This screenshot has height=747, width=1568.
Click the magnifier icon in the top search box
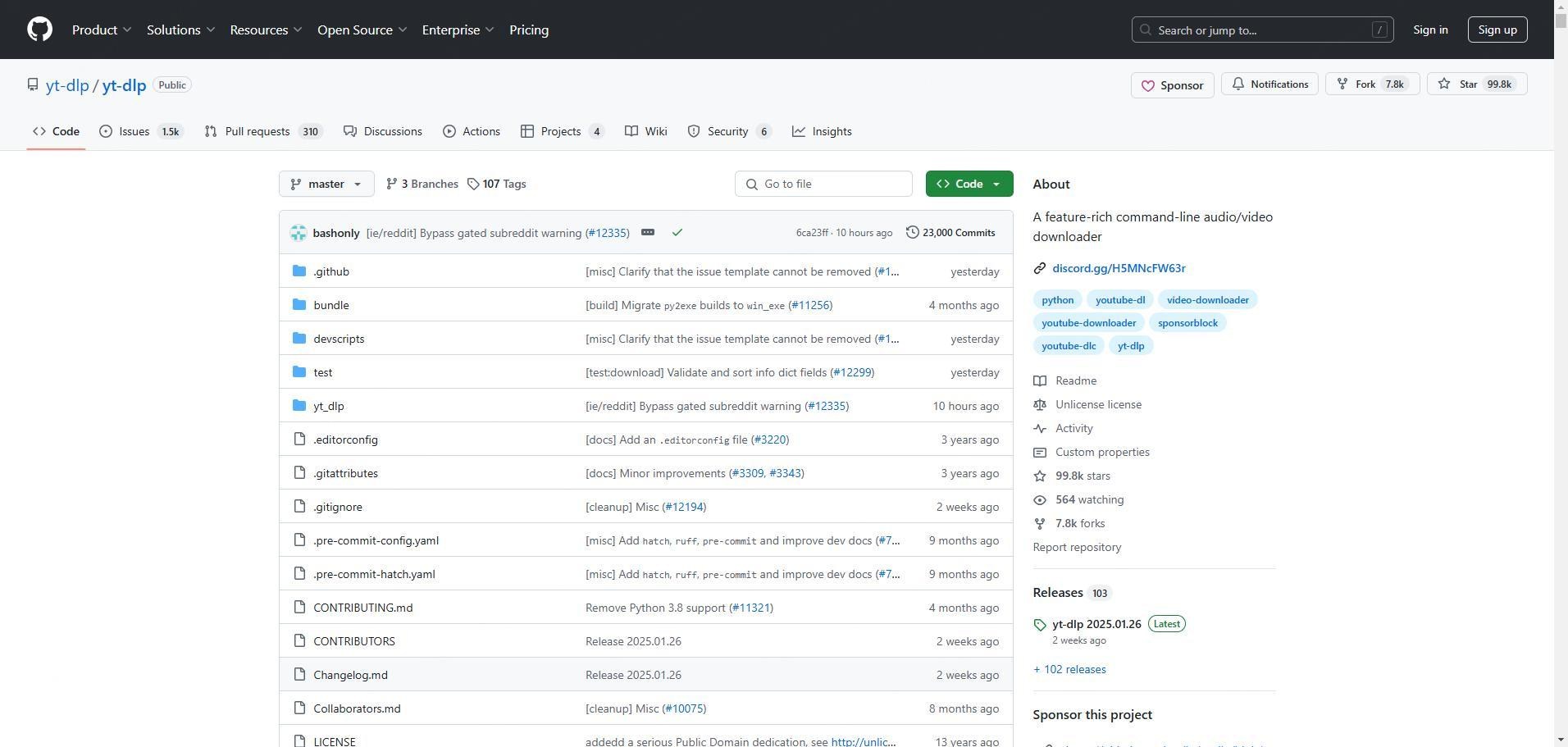pos(1146,30)
